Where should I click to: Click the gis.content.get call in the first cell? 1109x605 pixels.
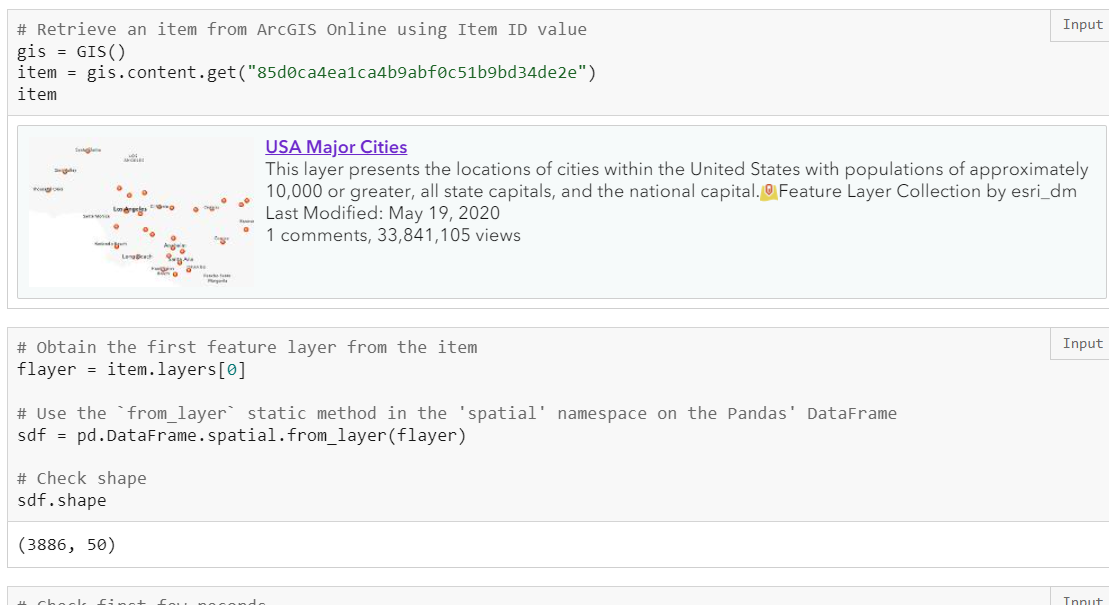pyautogui.click(x=160, y=73)
